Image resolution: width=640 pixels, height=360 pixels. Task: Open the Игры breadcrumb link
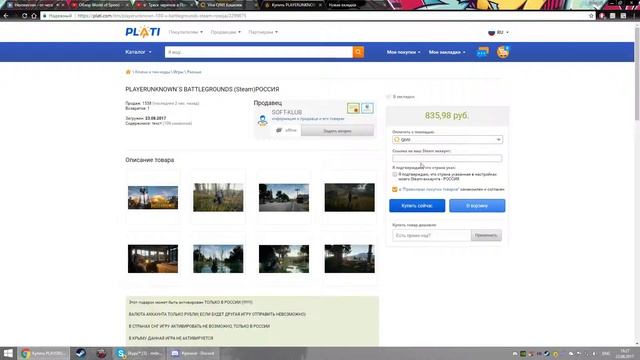(x=178, y=72)
